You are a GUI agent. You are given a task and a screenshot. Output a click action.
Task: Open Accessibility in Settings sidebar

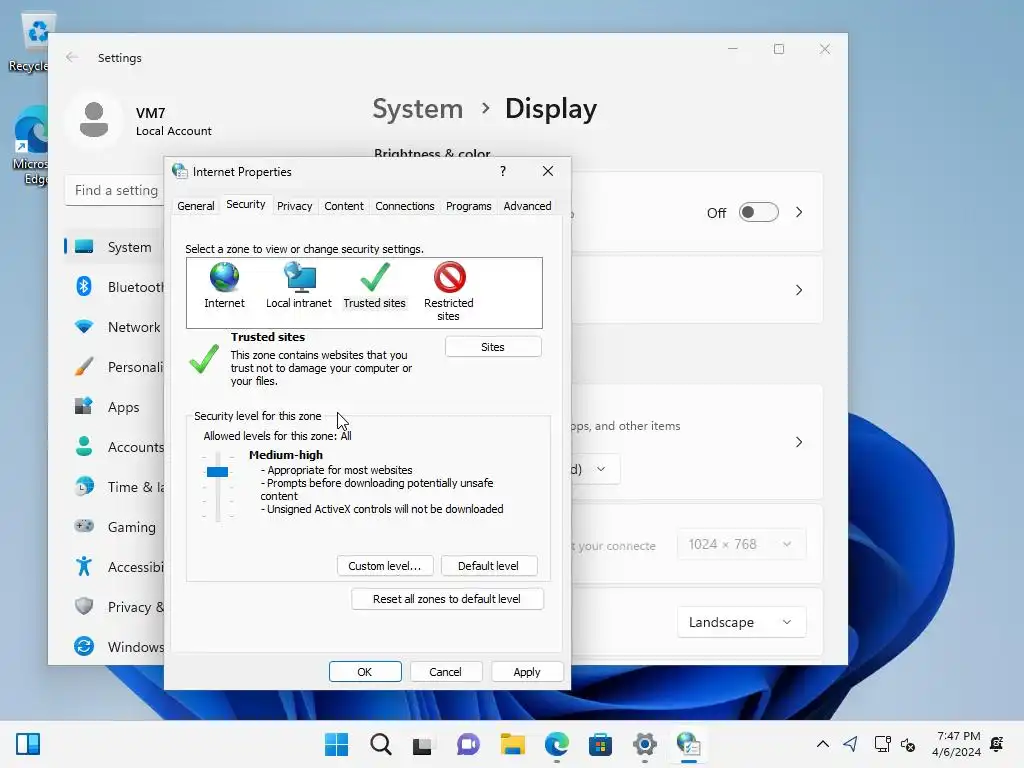tap(114, 567)
